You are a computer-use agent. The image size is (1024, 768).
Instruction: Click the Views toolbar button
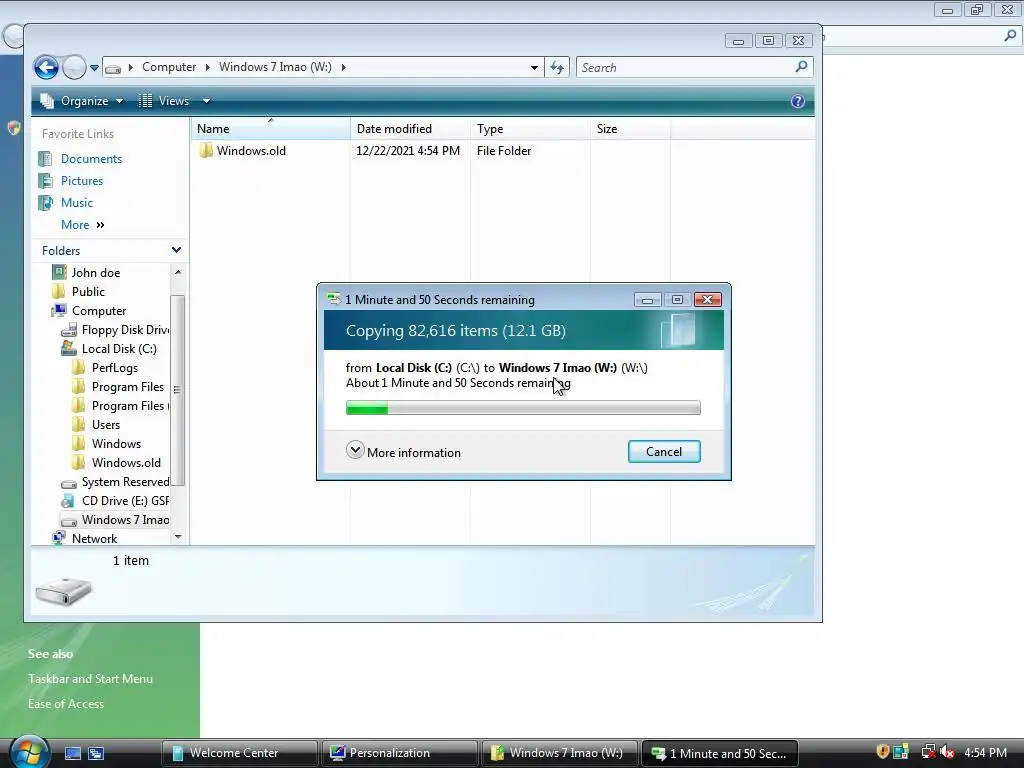165,101
